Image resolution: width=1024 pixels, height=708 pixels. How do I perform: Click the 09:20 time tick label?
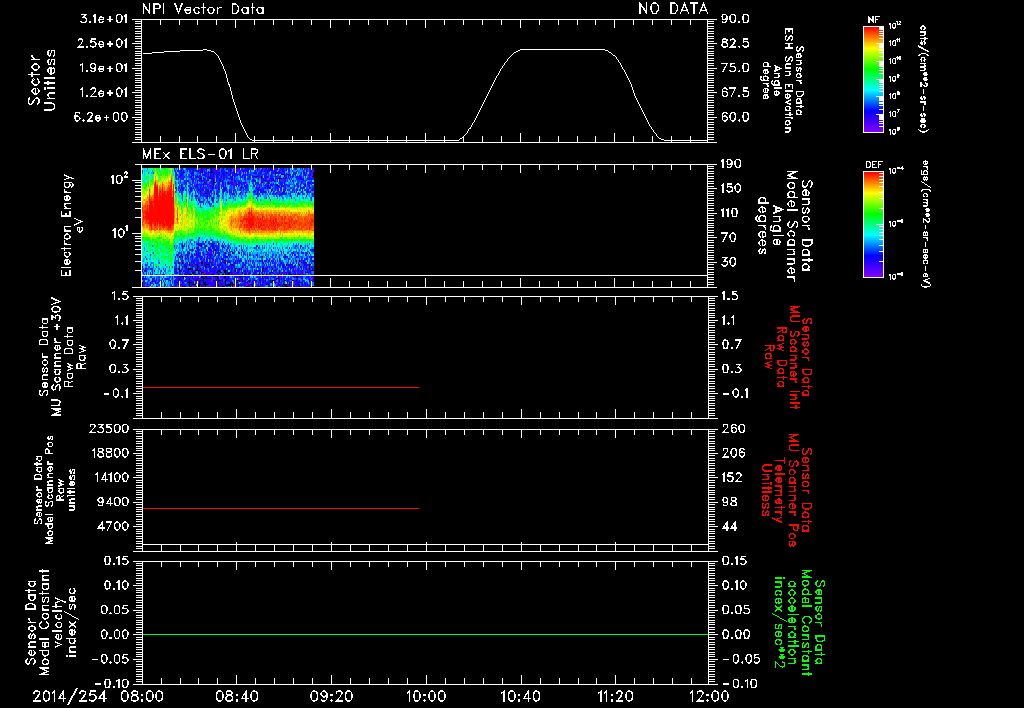click(x=331, y=696)
